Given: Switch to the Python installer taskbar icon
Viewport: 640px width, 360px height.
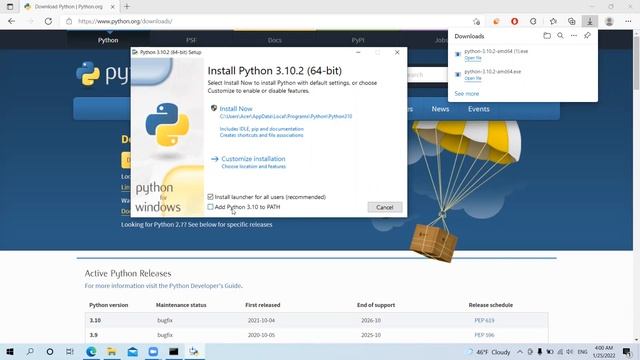Looking at the screenshot, I should [x=194, y=351].
